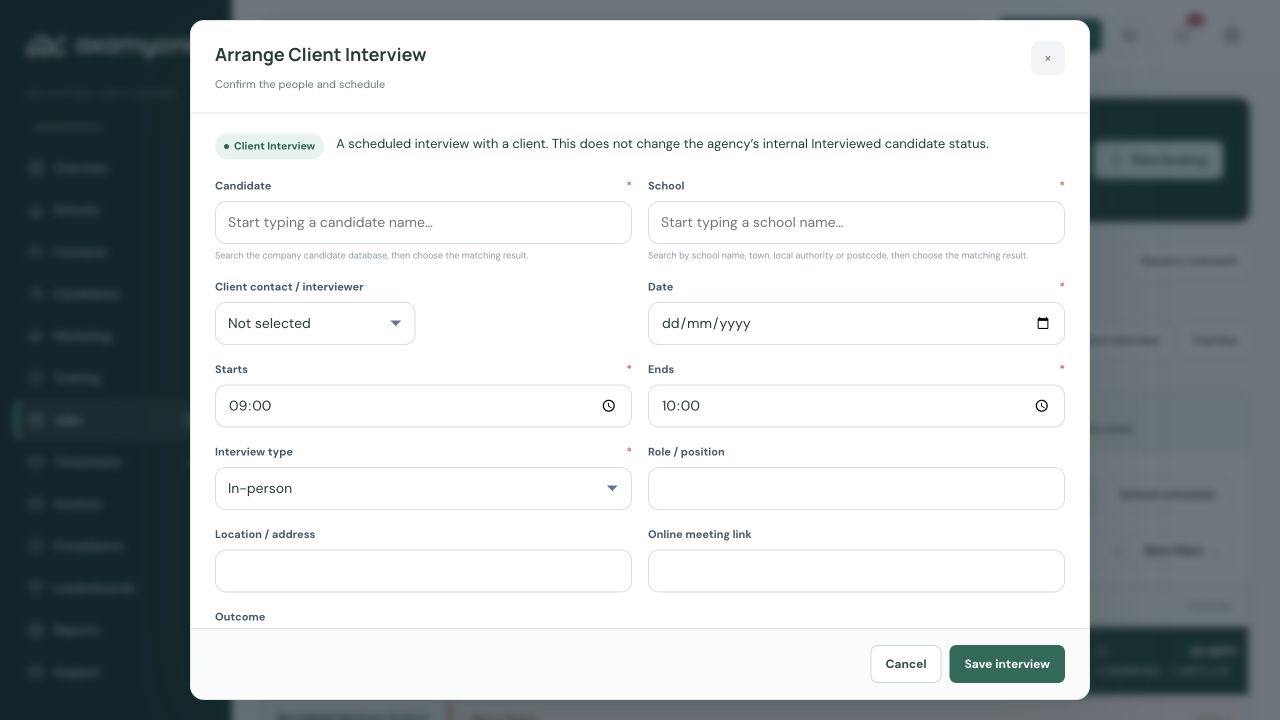1280x720 pixels.
Task: Save the interview
Action: [1007, 664]
